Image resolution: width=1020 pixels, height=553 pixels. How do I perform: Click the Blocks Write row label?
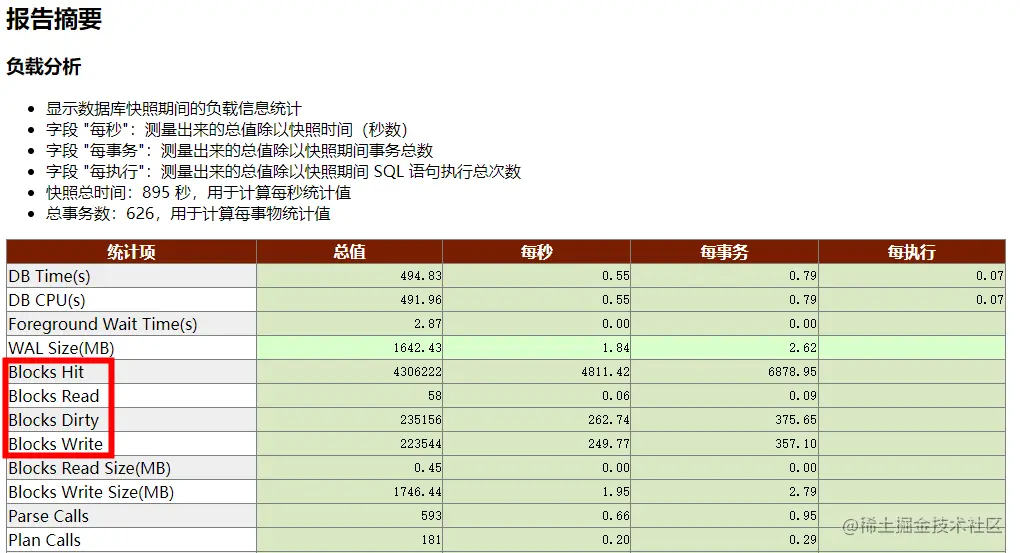click(56, 444)
